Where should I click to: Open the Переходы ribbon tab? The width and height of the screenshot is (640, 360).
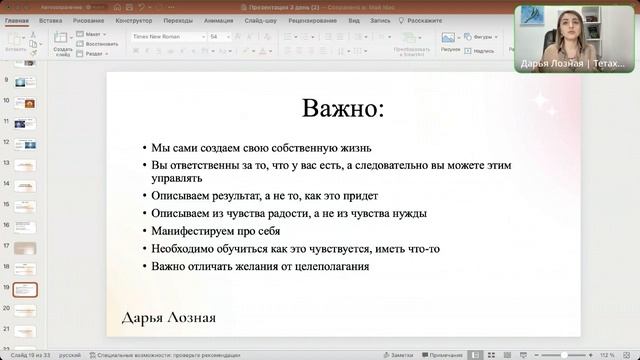point(178,20)
